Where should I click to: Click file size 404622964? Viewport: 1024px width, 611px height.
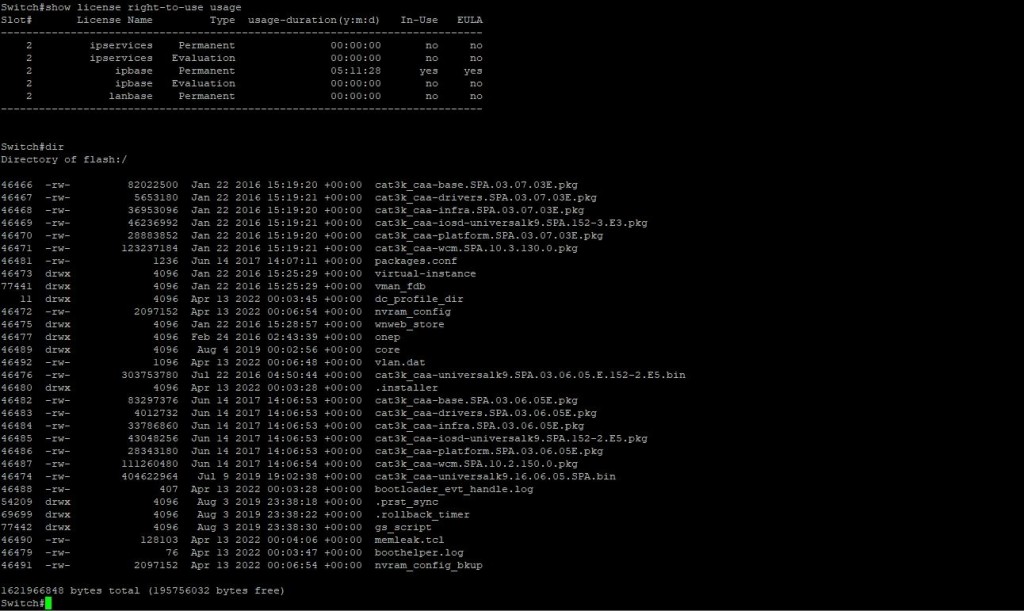pyautogui.click(x=150, y=477)
